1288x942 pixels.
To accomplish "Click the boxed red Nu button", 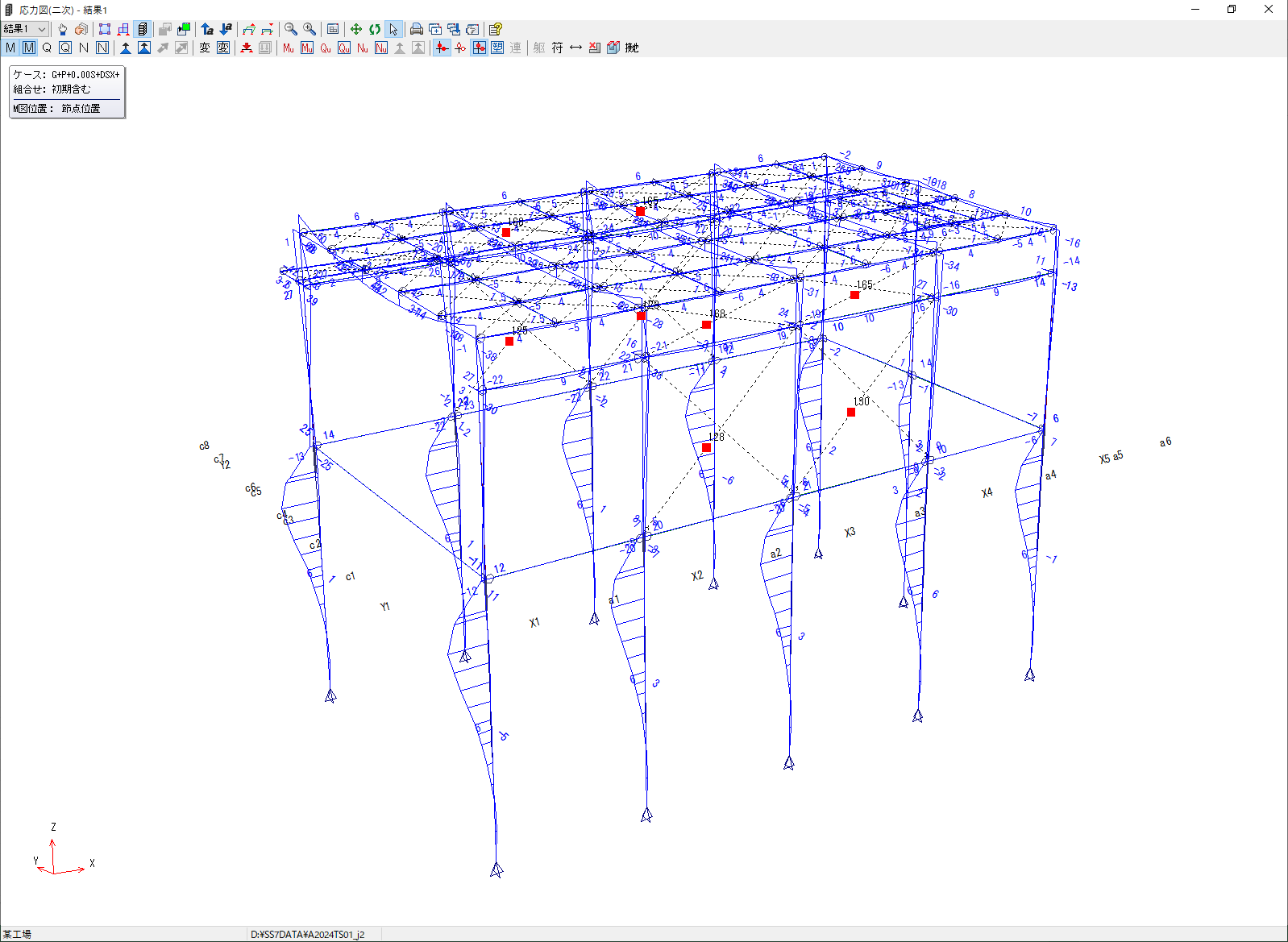I will 381,48.
